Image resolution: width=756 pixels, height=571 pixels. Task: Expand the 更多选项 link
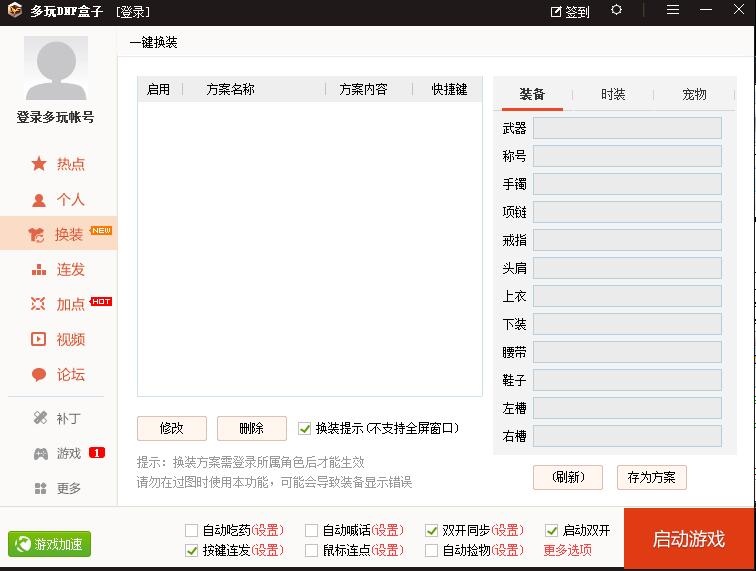click(x=567, y=550)
